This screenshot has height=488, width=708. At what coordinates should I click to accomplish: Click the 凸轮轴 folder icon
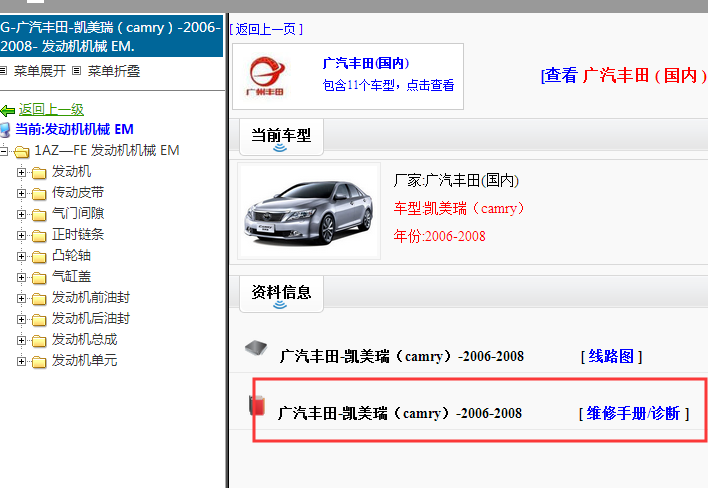tap(39, 257)
